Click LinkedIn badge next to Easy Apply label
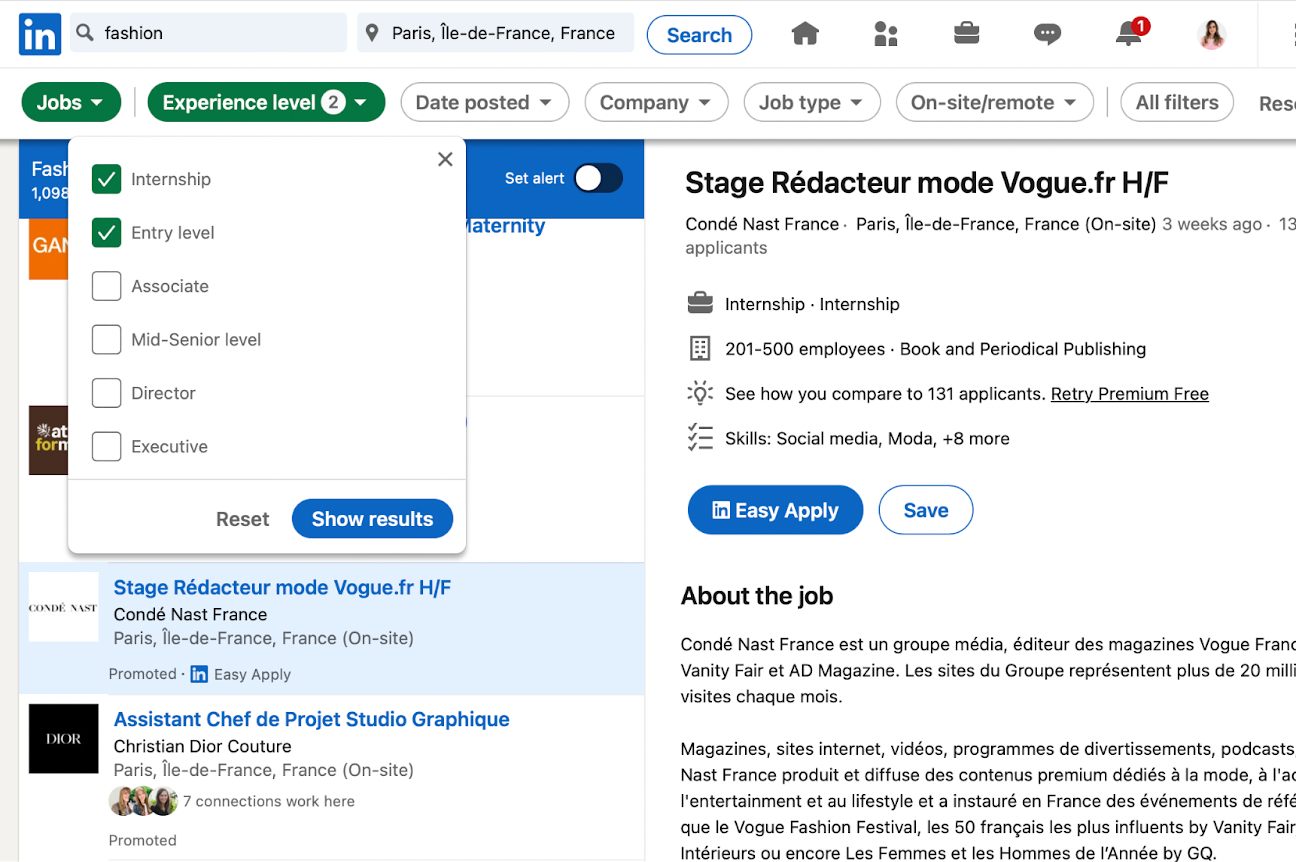 tap(199, 674)
